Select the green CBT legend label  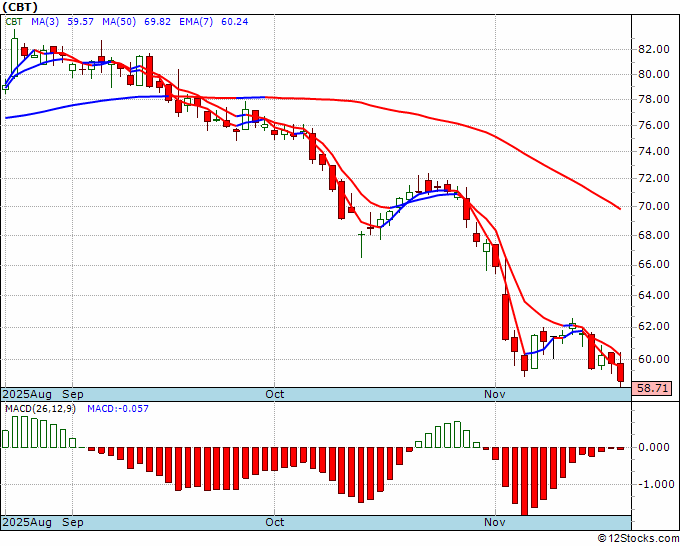coord(13,22)
